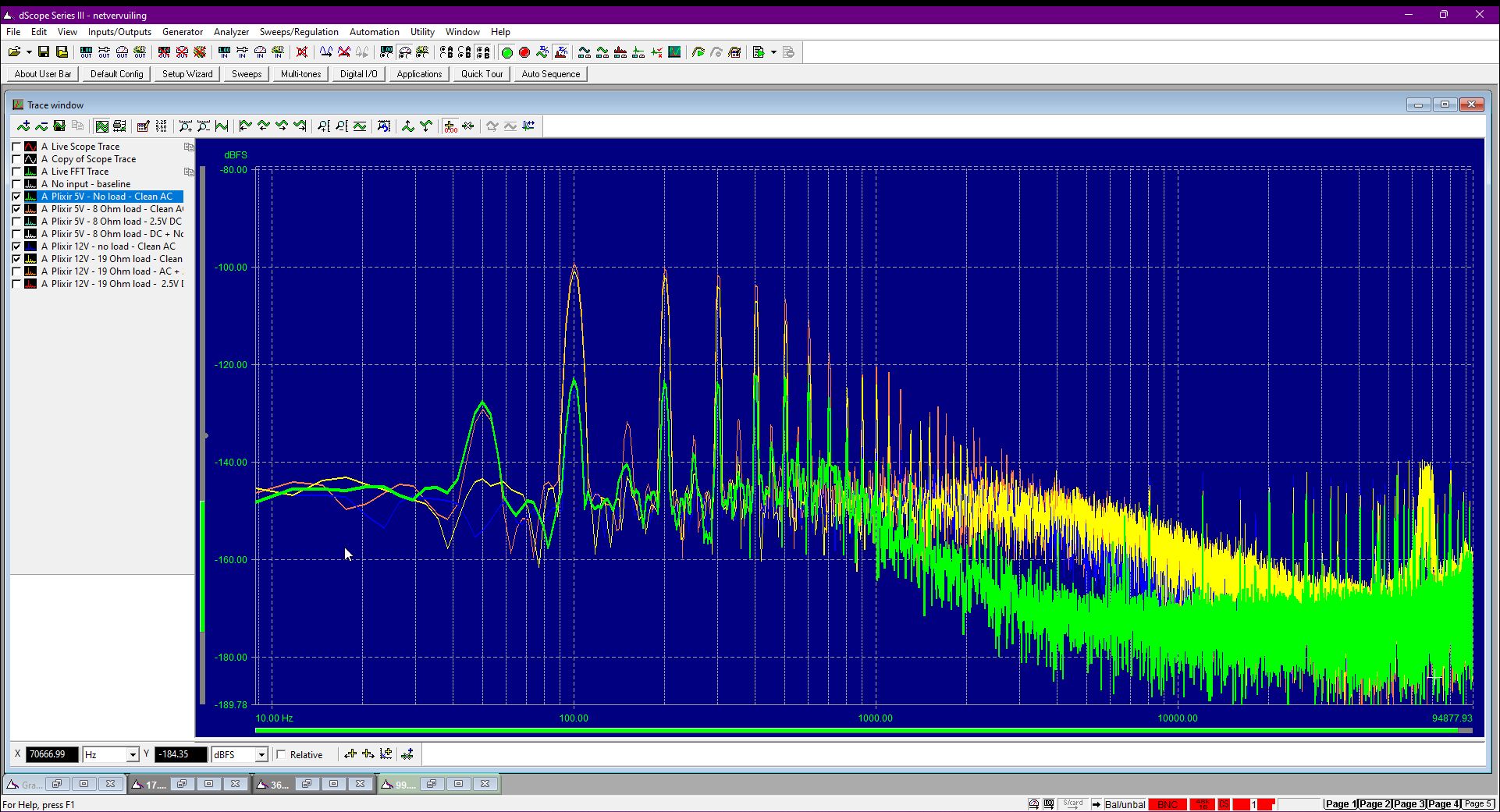Launch the Setup Wizard button
The image size is (1500, 812).
point(187,74)
